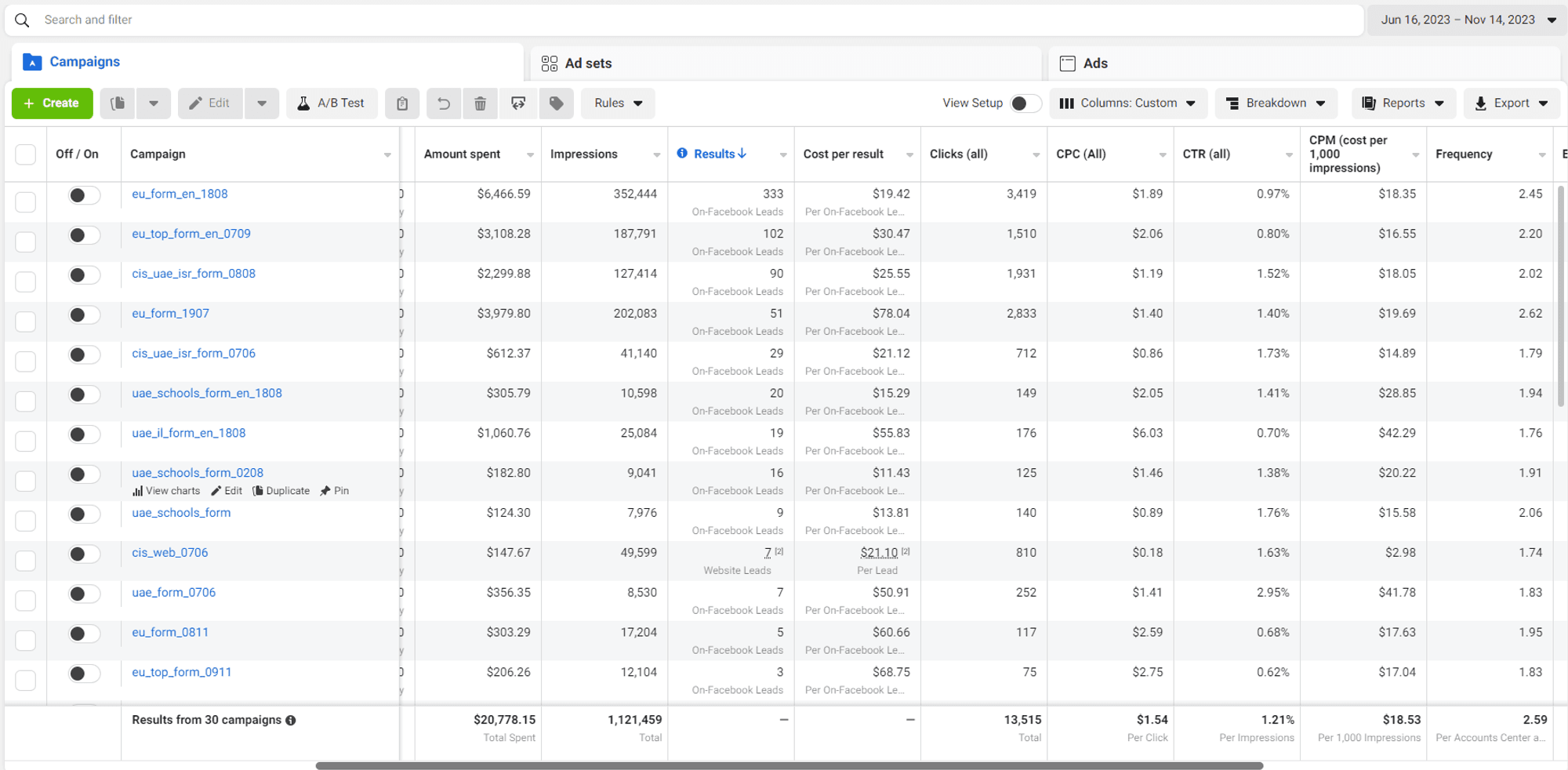Screen dimensions: 1568x770
Task: Enable the View Setup switch
Action: click(1025, 103)
